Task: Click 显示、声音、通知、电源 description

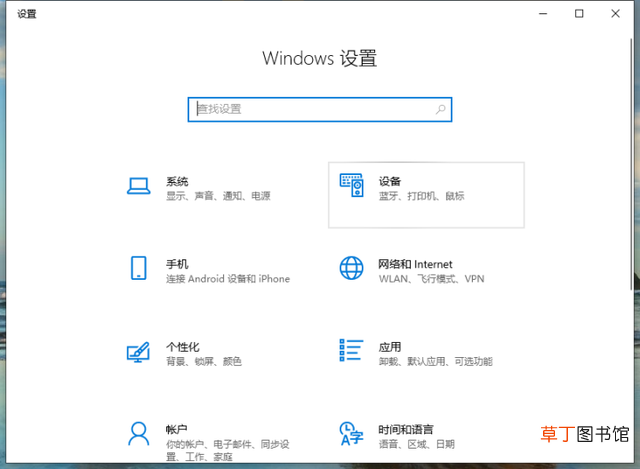Action: tap(218, 196)
